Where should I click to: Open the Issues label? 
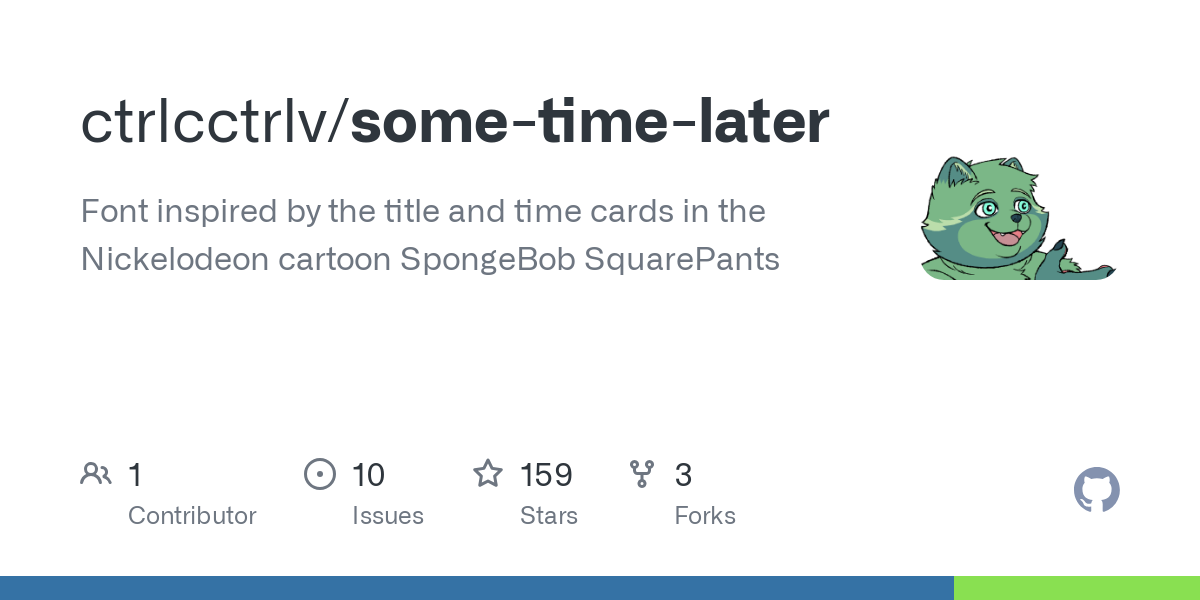click(388, 516)
